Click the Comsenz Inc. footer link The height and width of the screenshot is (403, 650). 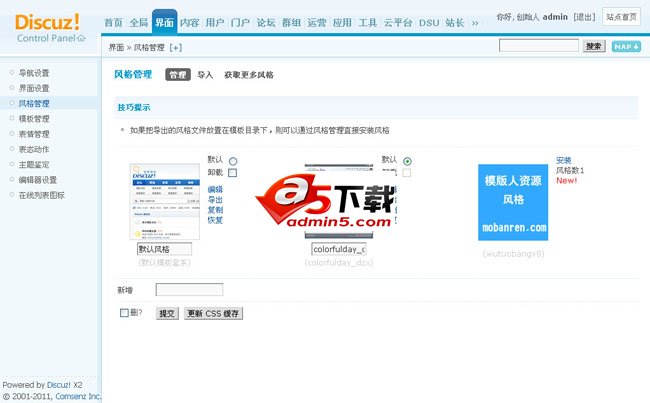[78, 396]
